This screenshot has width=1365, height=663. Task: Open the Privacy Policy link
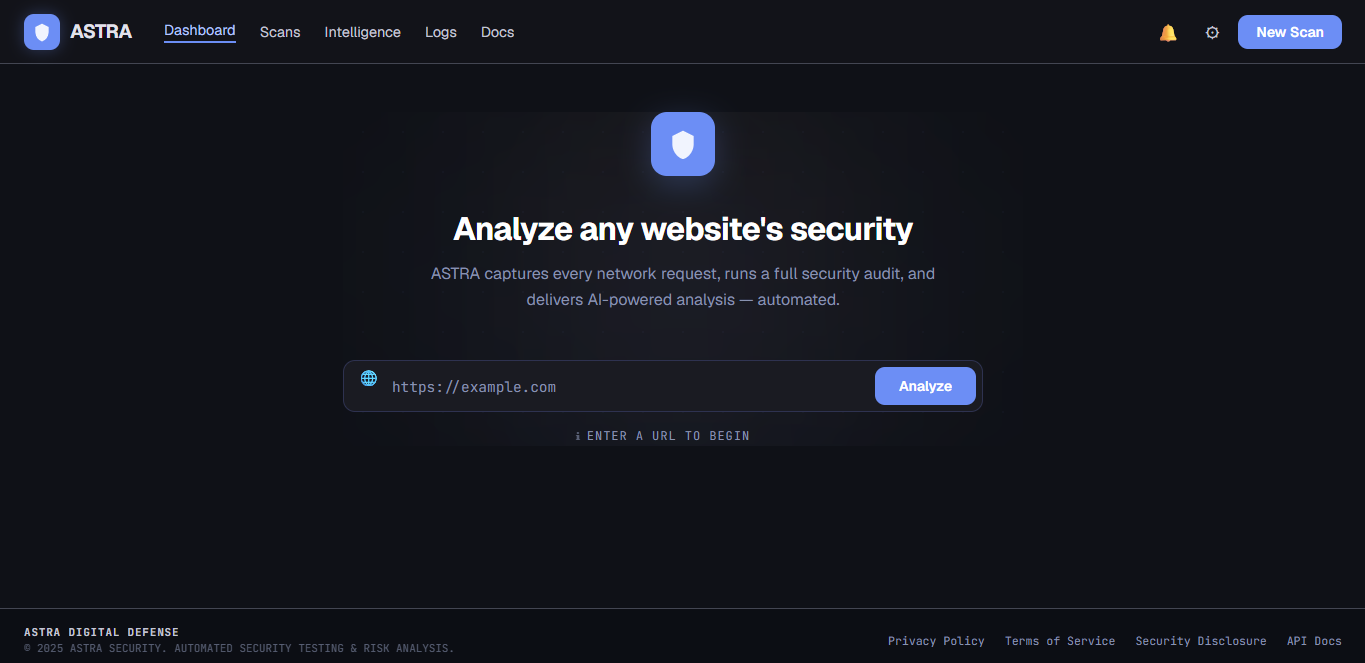[936, 641]
